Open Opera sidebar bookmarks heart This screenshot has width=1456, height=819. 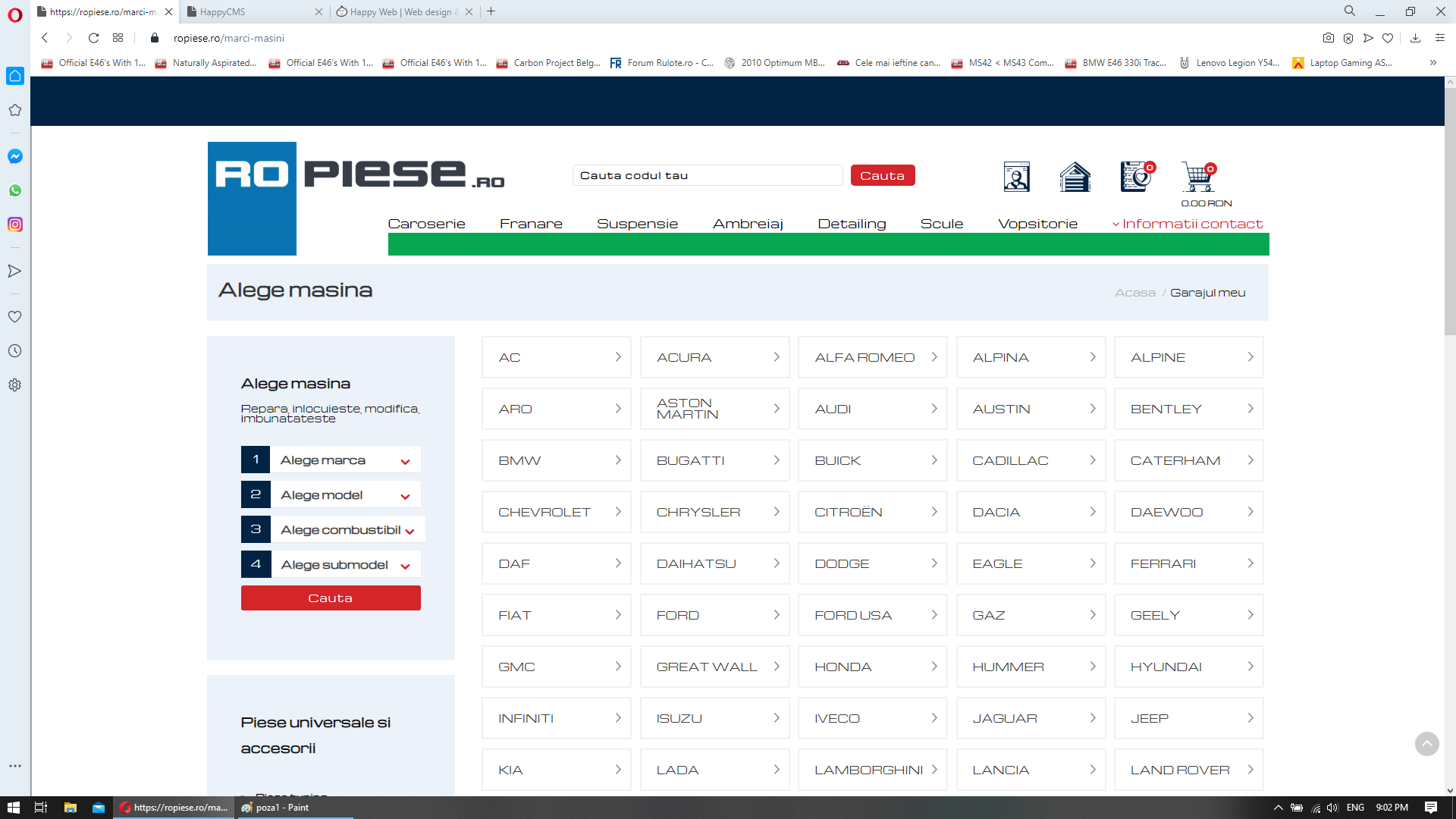tap(15, 316)
